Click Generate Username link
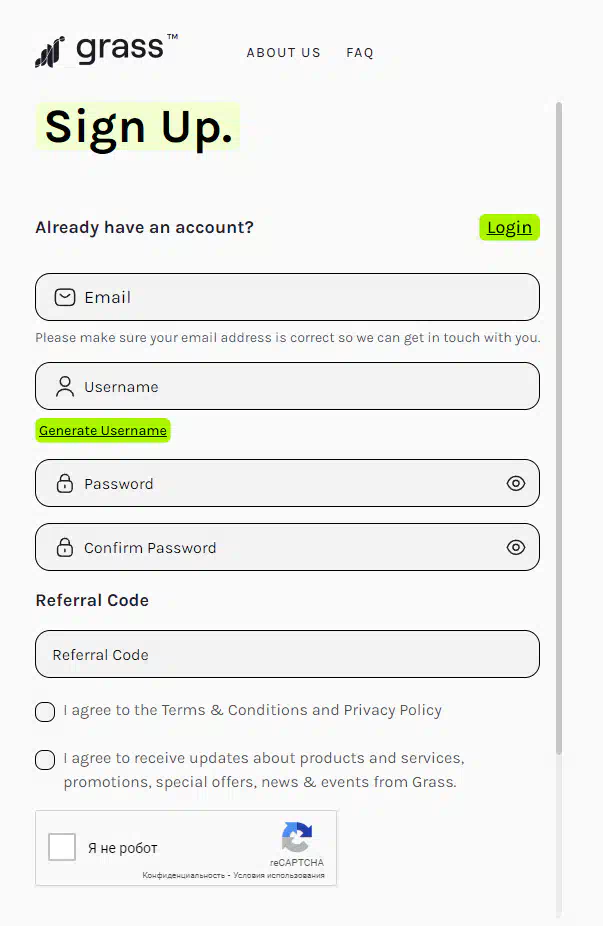The width and height of the screenshot is (603, 926). (103, 431)
